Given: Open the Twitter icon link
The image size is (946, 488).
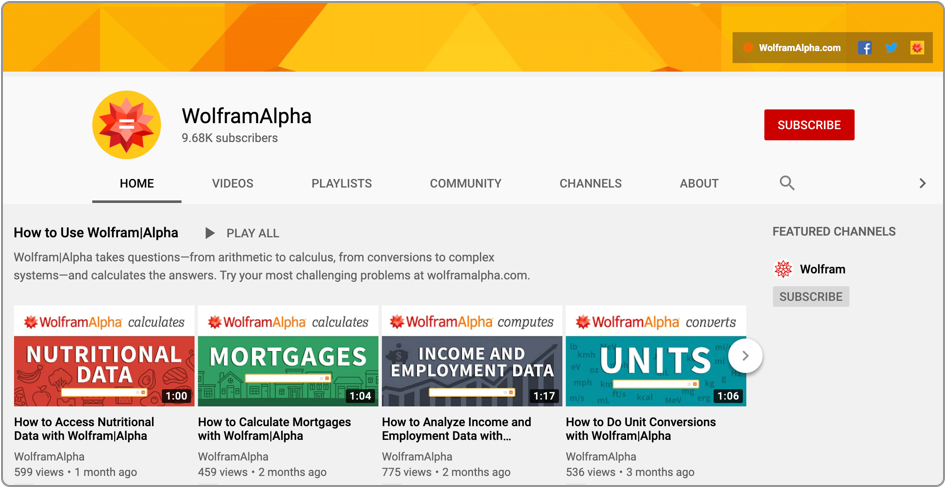Looking at the screenshot, I should (891, 48).
